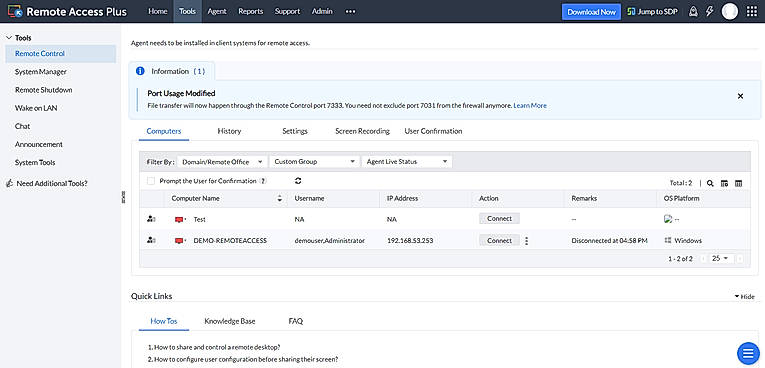
Task: Enable Prompt the User for Confirmation checkbox
Action: [151, 181]
